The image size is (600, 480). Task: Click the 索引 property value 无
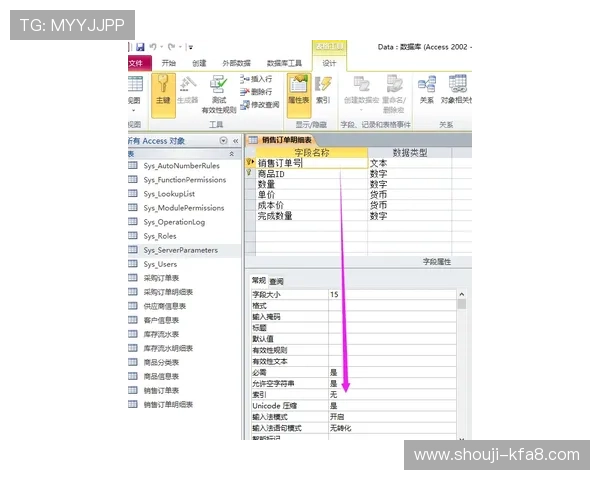pos(392,394)
